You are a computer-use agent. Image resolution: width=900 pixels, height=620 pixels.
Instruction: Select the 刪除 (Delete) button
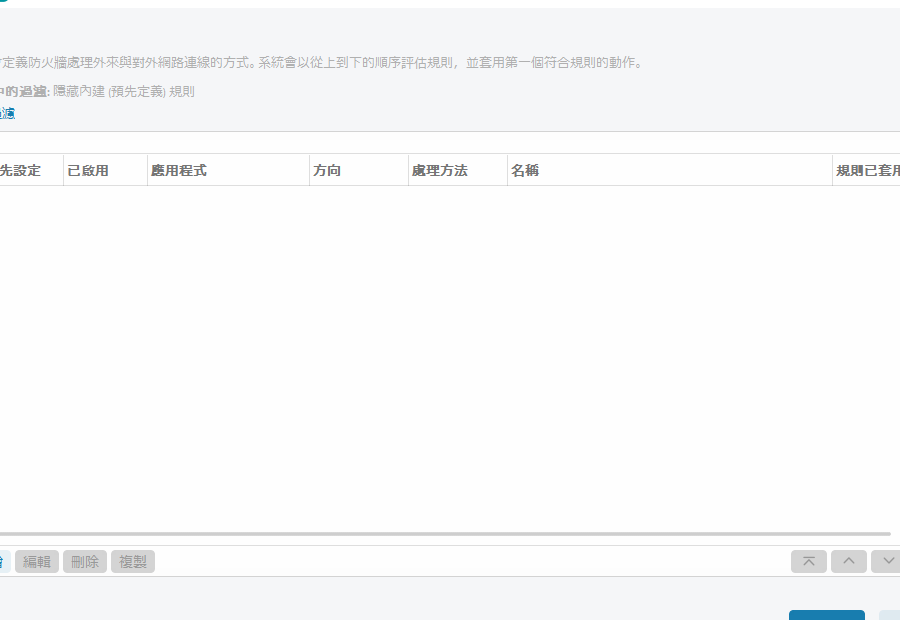point(85,561)
